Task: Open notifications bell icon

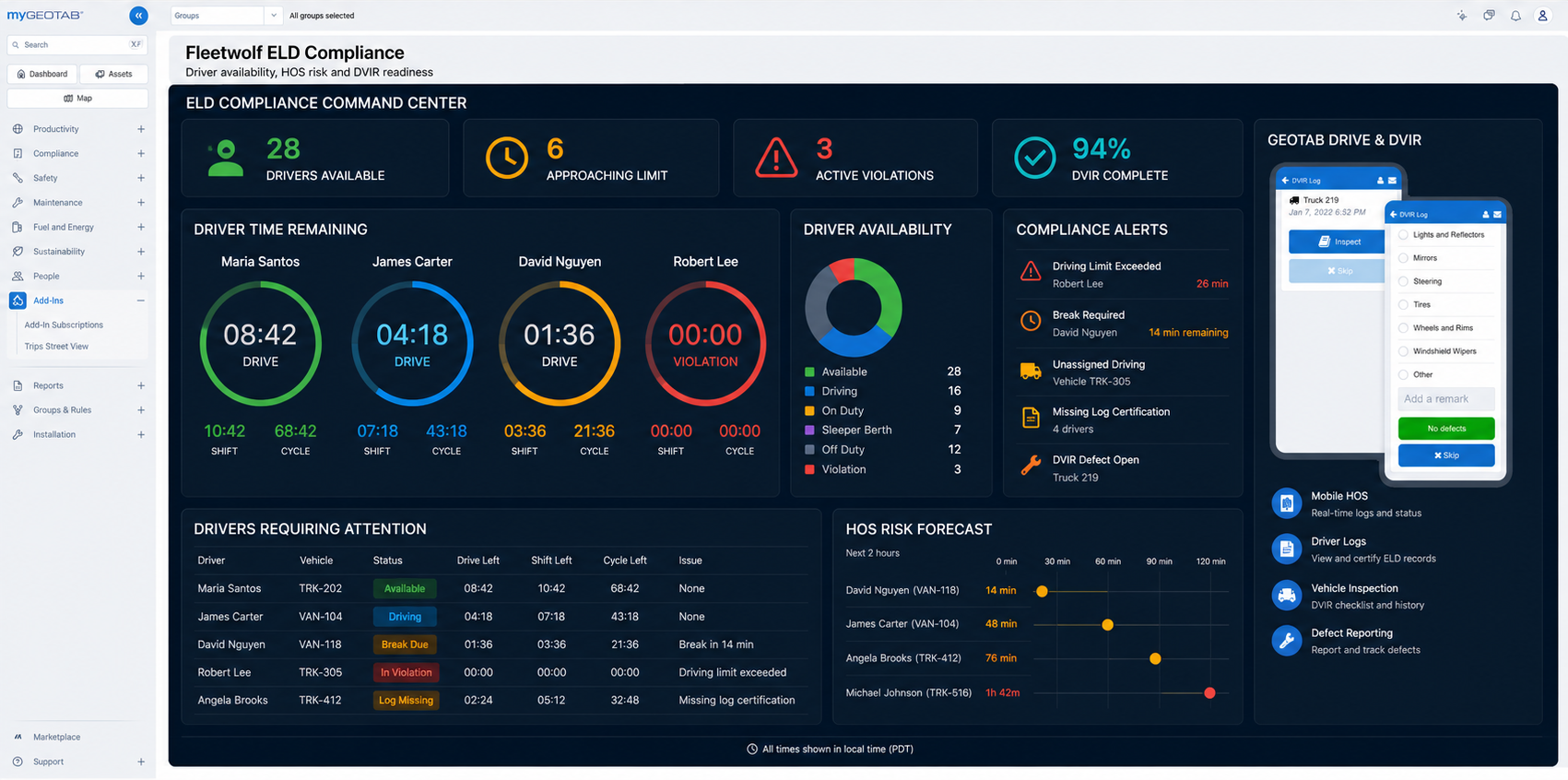Action: click(x=1515, y=16)
